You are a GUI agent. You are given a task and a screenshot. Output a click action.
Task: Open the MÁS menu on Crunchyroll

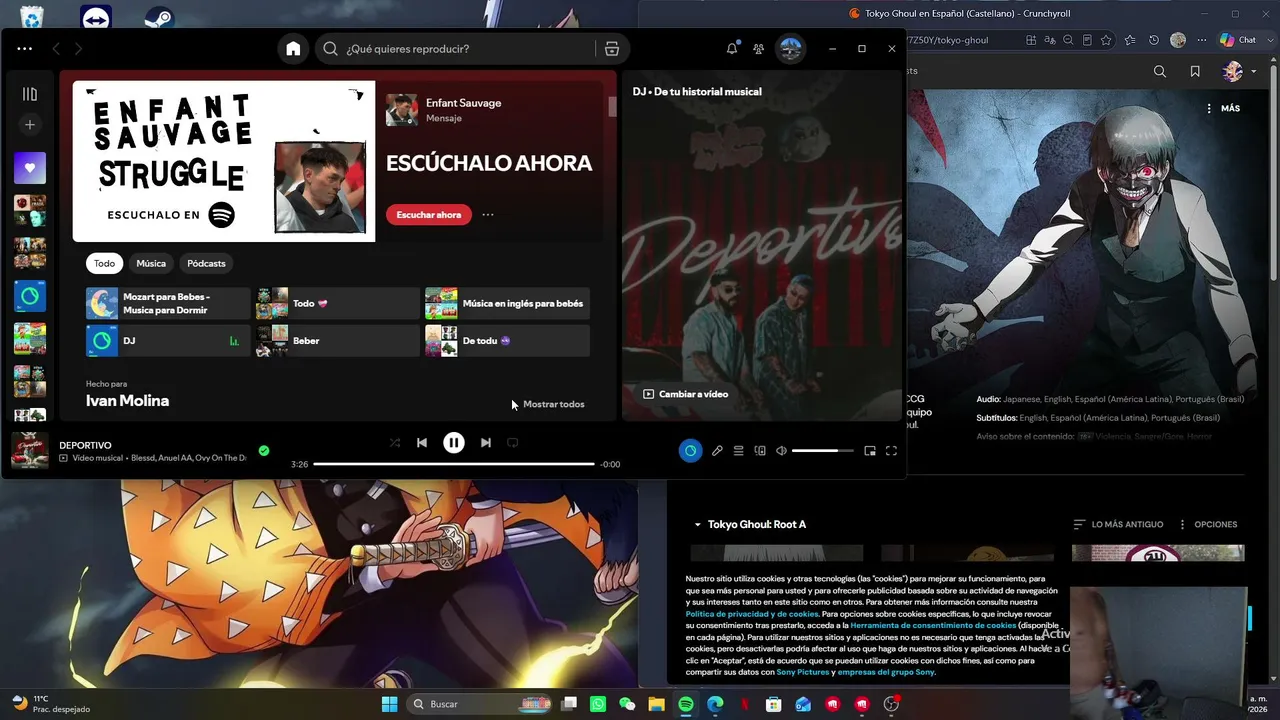tap(1223, 108)
